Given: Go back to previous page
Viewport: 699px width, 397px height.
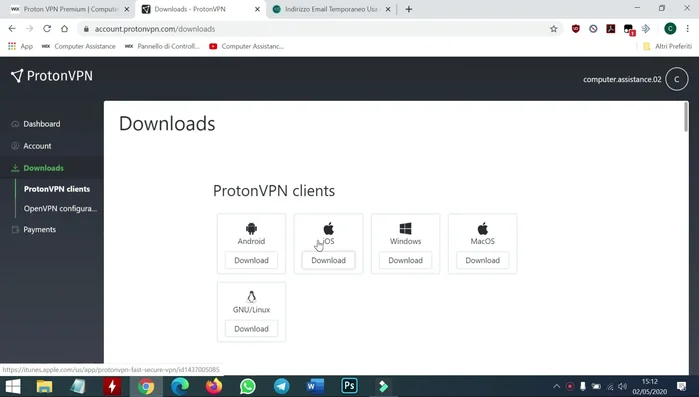Looking at the screenshot, I should [12, 29].
